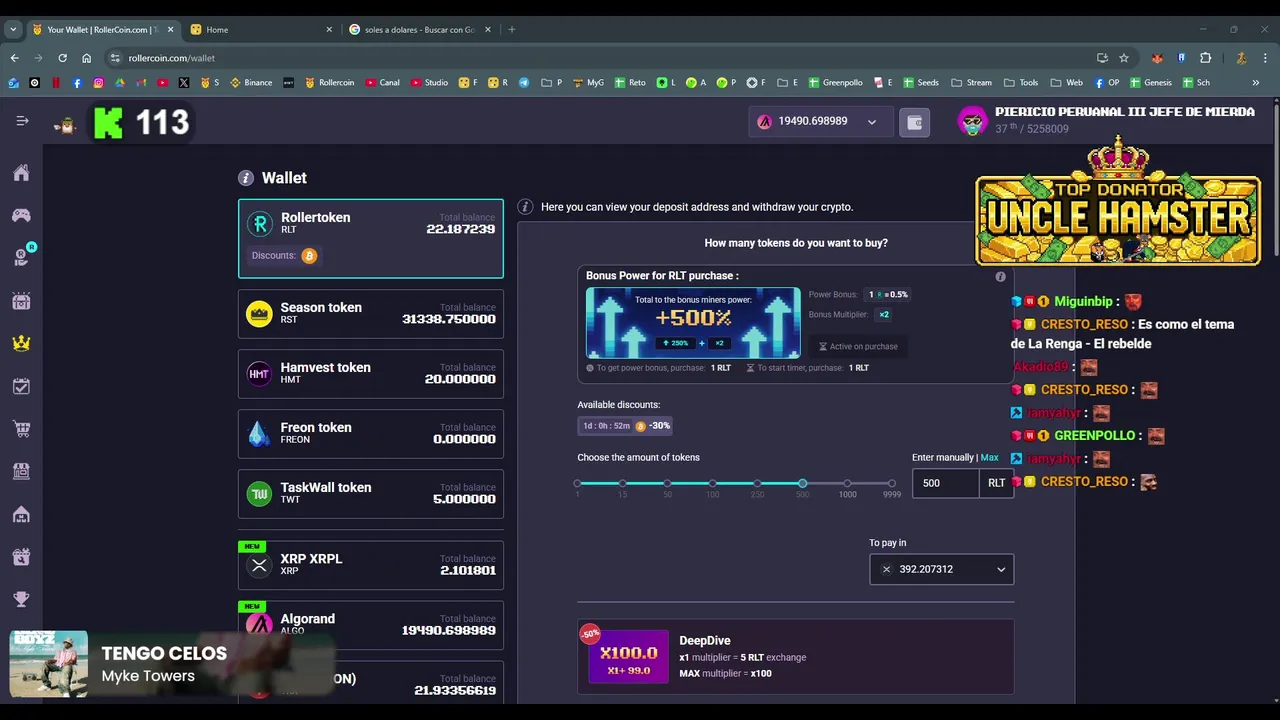Click wallet icon button next to balance

coord(914,122)
